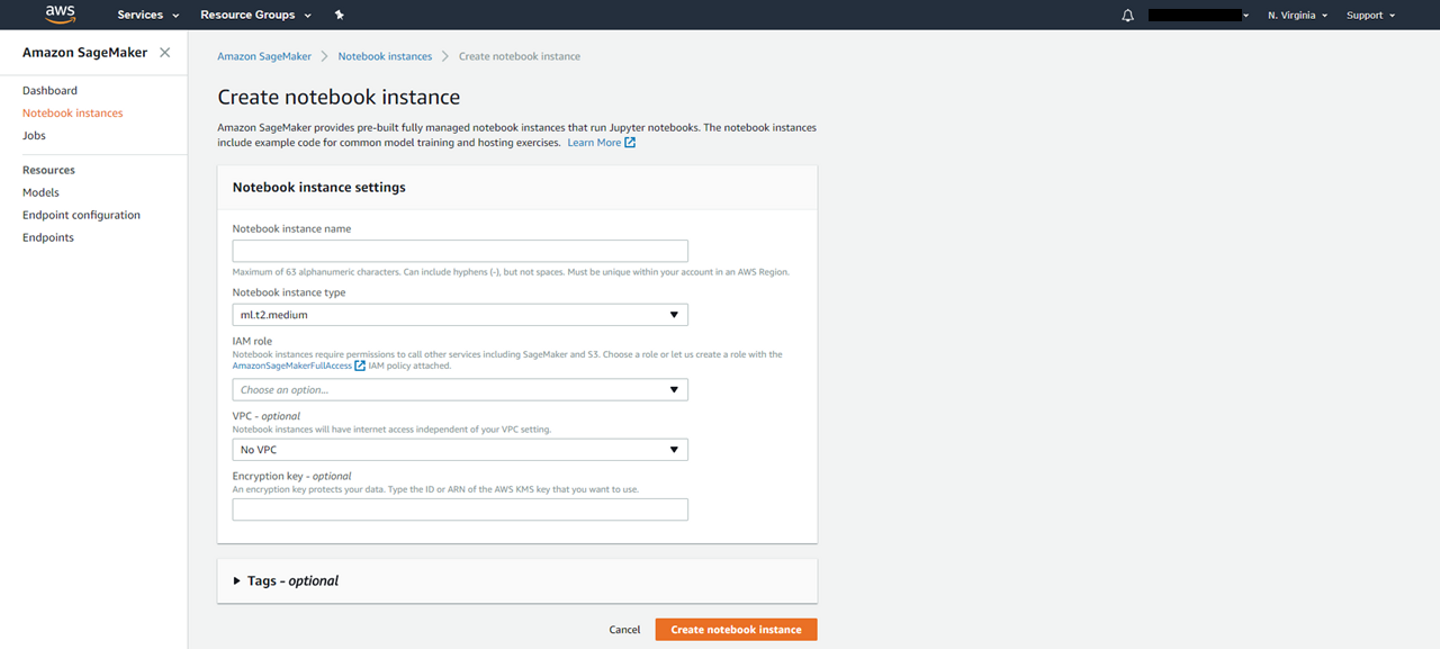Open the Resource Groups menu

click(256, 15)
